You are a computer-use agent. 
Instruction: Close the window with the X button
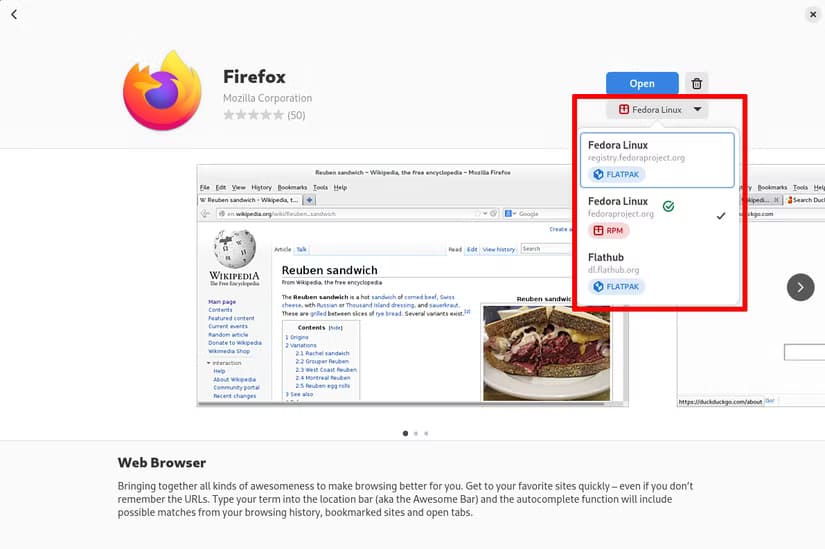click(813, 15)
